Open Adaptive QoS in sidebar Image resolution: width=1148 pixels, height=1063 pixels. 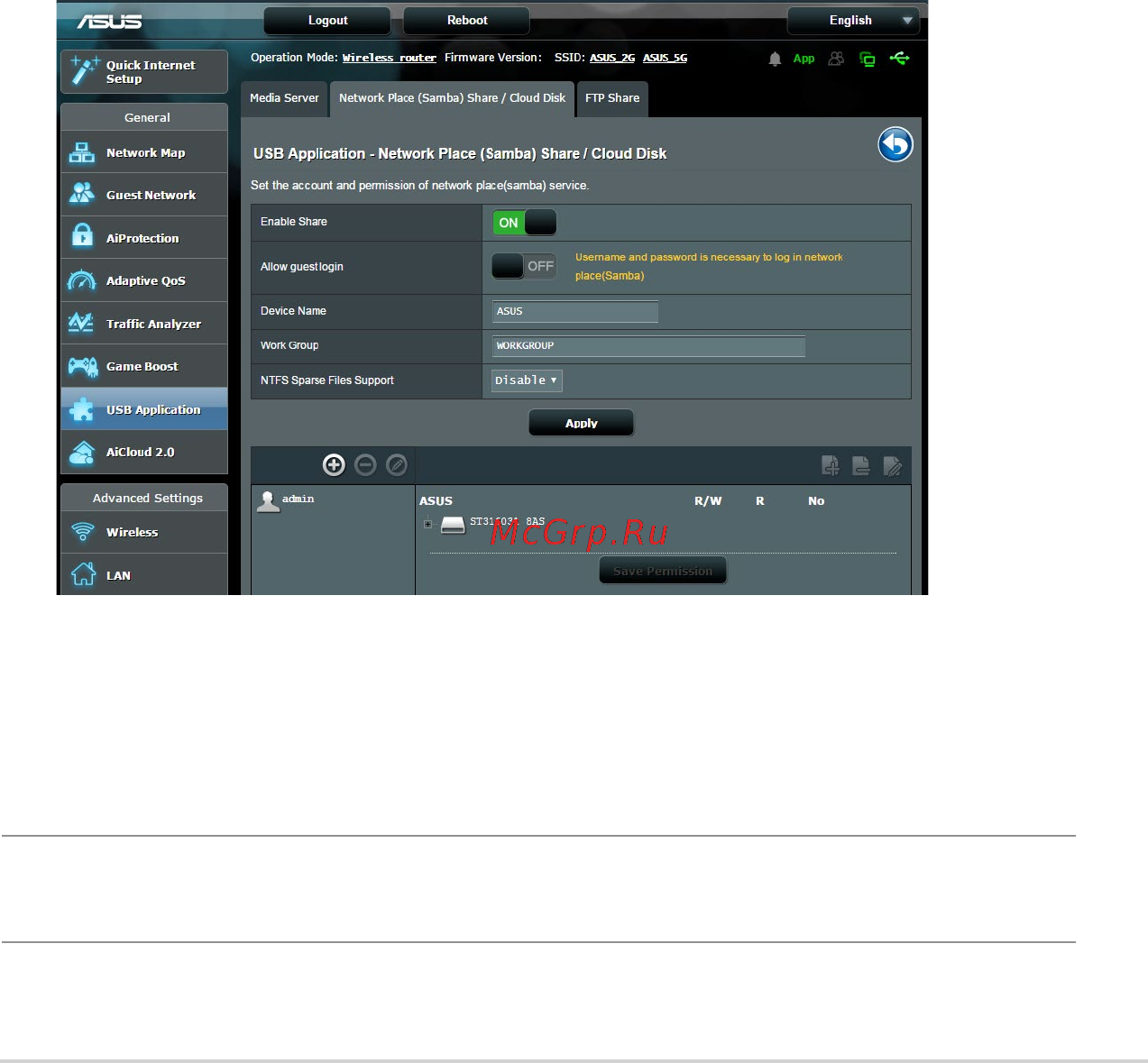click(x=144, y=280)
